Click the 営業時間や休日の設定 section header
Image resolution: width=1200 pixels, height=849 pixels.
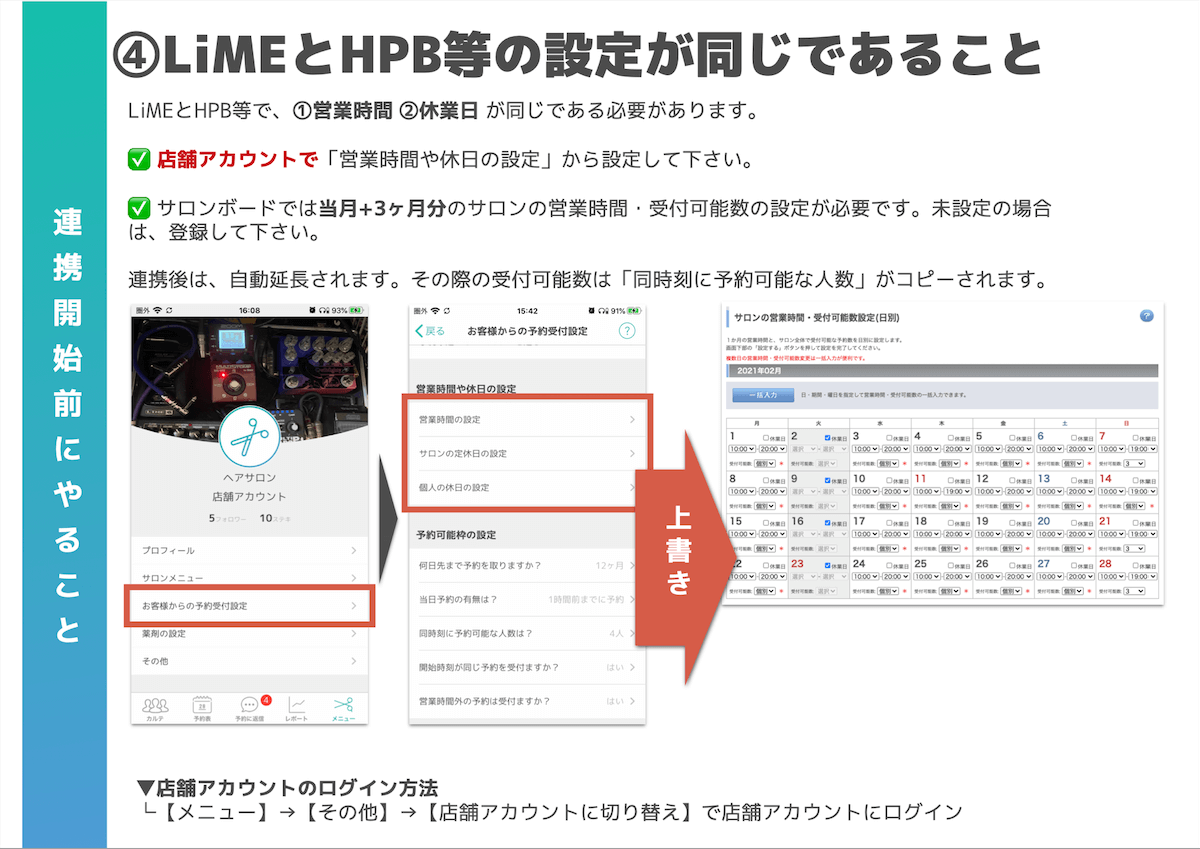[x=466, y=388]
